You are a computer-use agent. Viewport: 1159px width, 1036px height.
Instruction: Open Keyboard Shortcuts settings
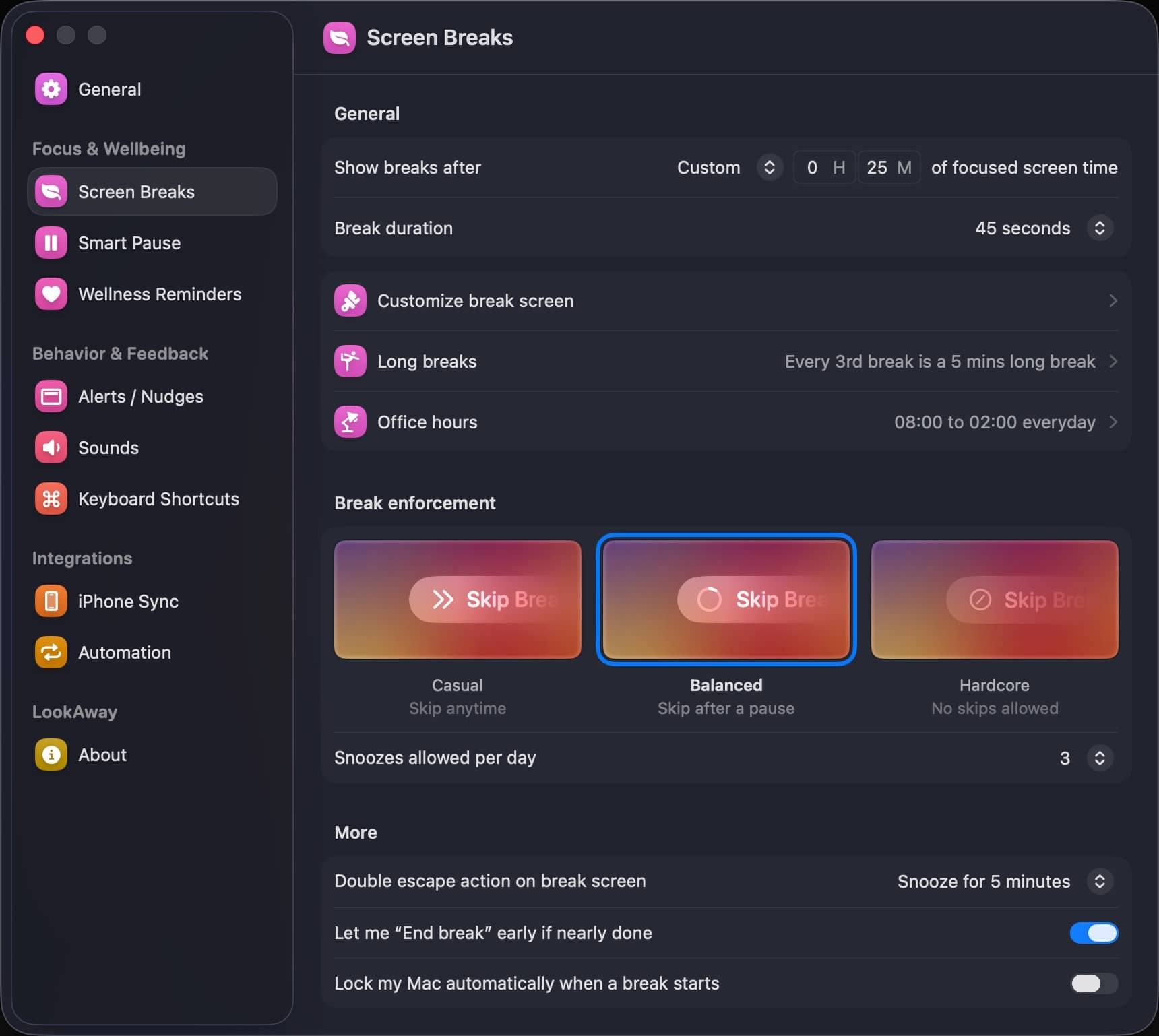click(152, 498)
